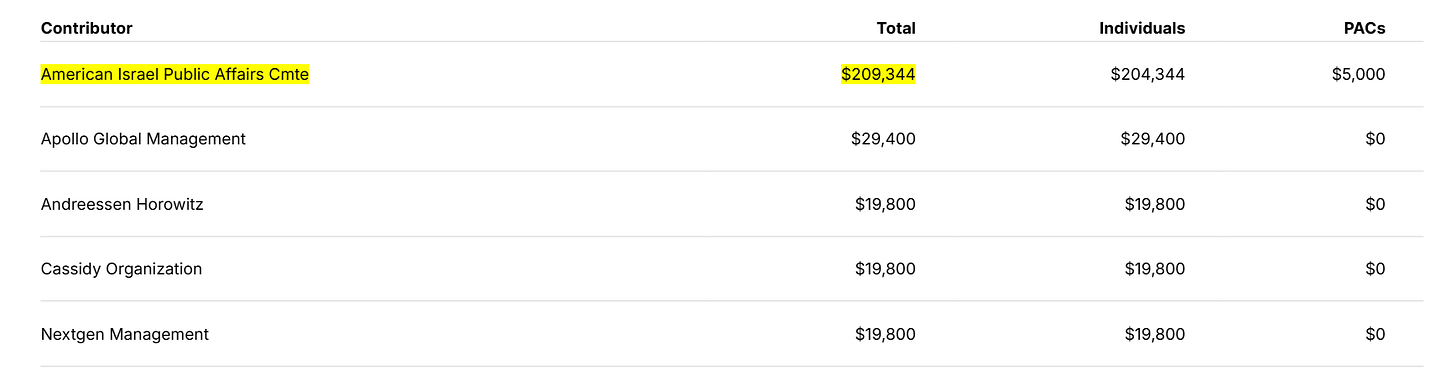This screenshot has height=376, width=1456.
Task: Select American Israel Public Affairs Cmte
Action: pyautogui.click(x=175, y=74)
